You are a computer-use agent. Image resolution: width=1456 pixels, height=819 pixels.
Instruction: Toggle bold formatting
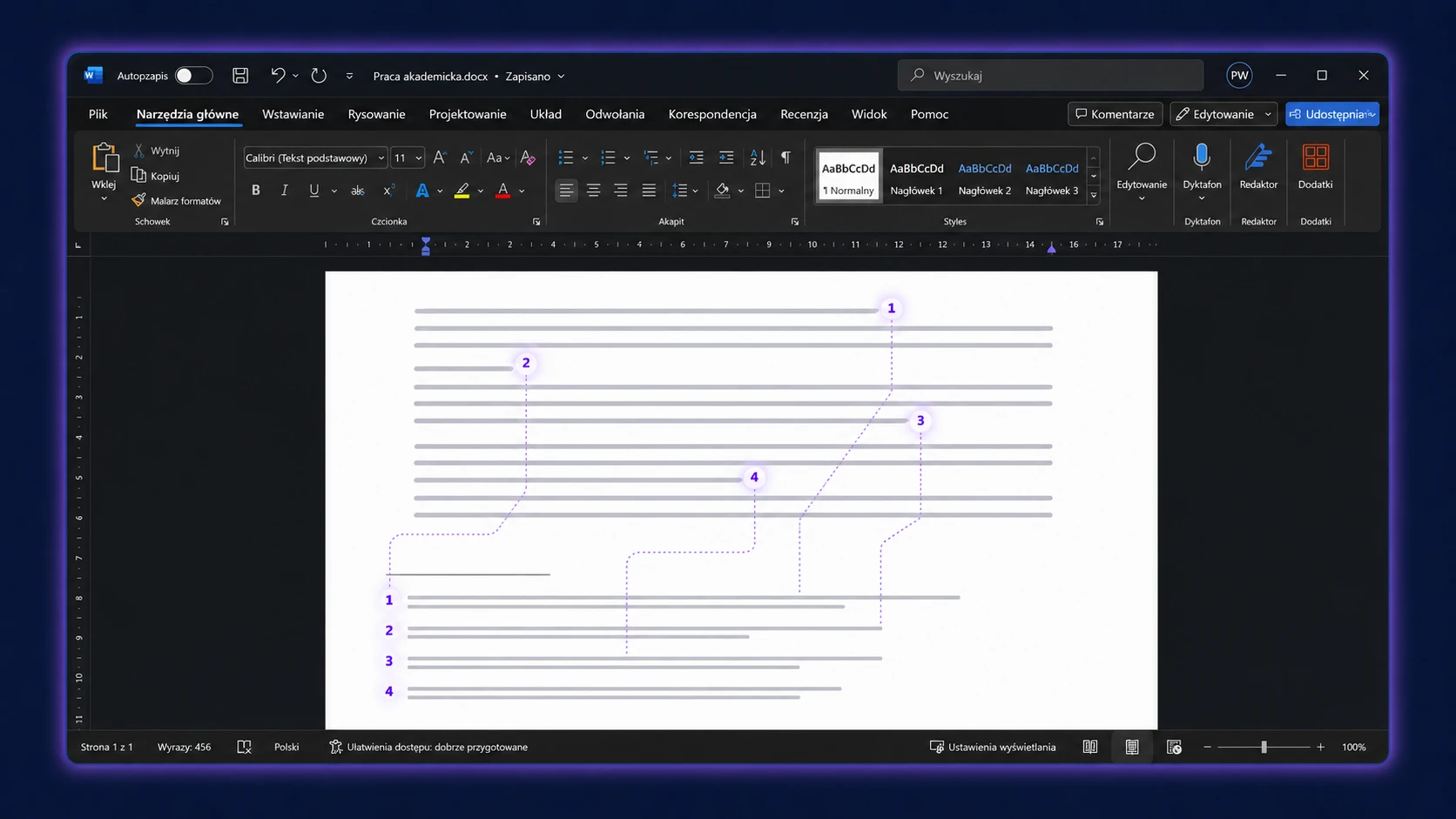(x=256, y=191)
